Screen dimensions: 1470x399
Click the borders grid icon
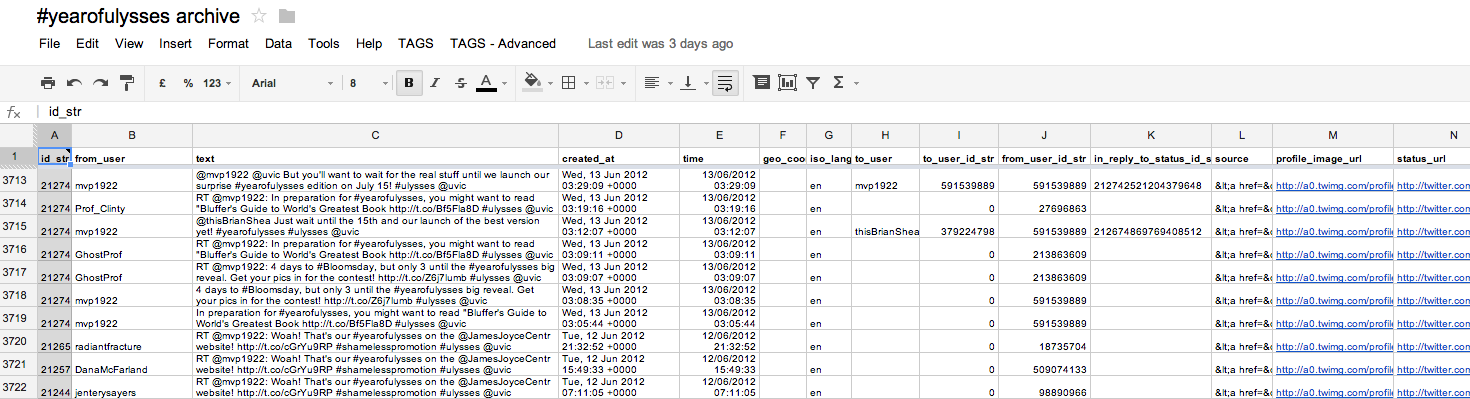(x=568, y=83)
